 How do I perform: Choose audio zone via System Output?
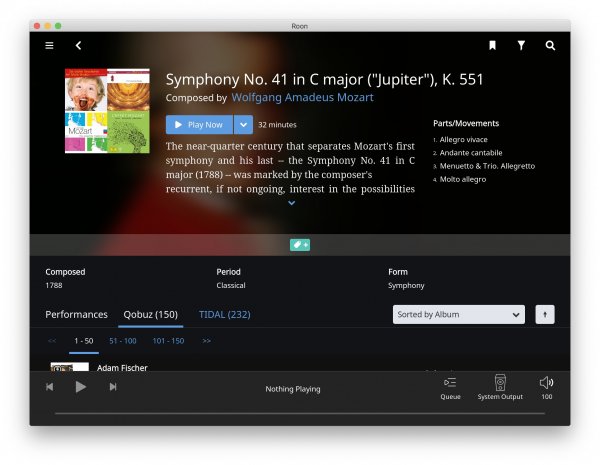pyautogui.click(x=500, y=387)
